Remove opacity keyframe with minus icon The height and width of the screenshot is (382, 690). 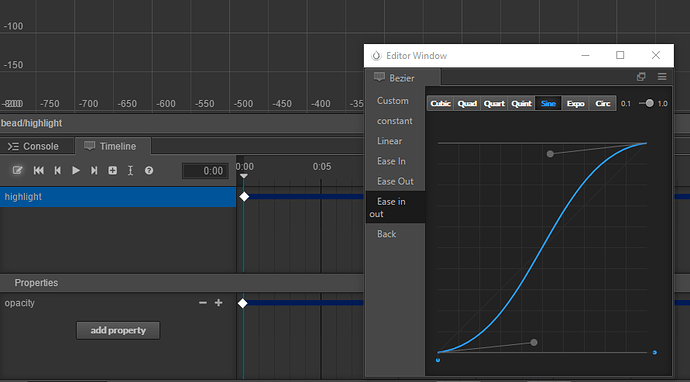(x=203, y=303)
